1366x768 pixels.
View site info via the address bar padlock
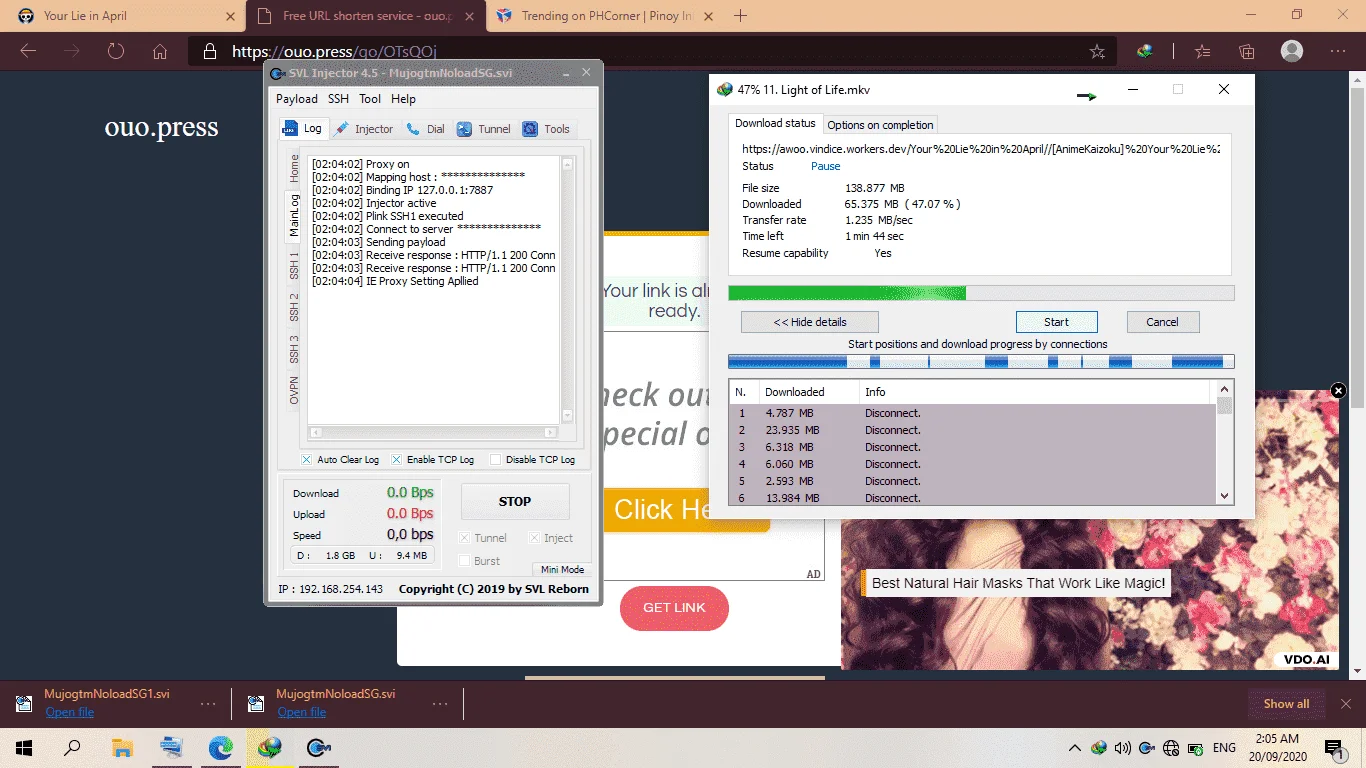[x=209, y=51]
